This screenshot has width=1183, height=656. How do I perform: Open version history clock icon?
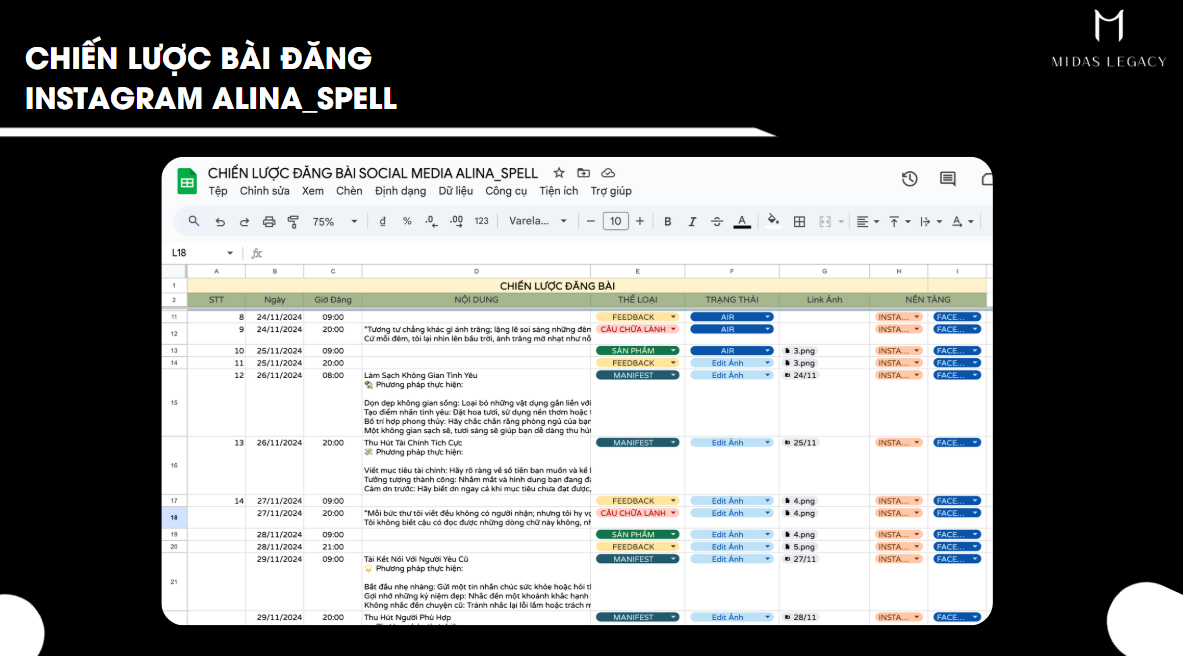pos(909,179)
